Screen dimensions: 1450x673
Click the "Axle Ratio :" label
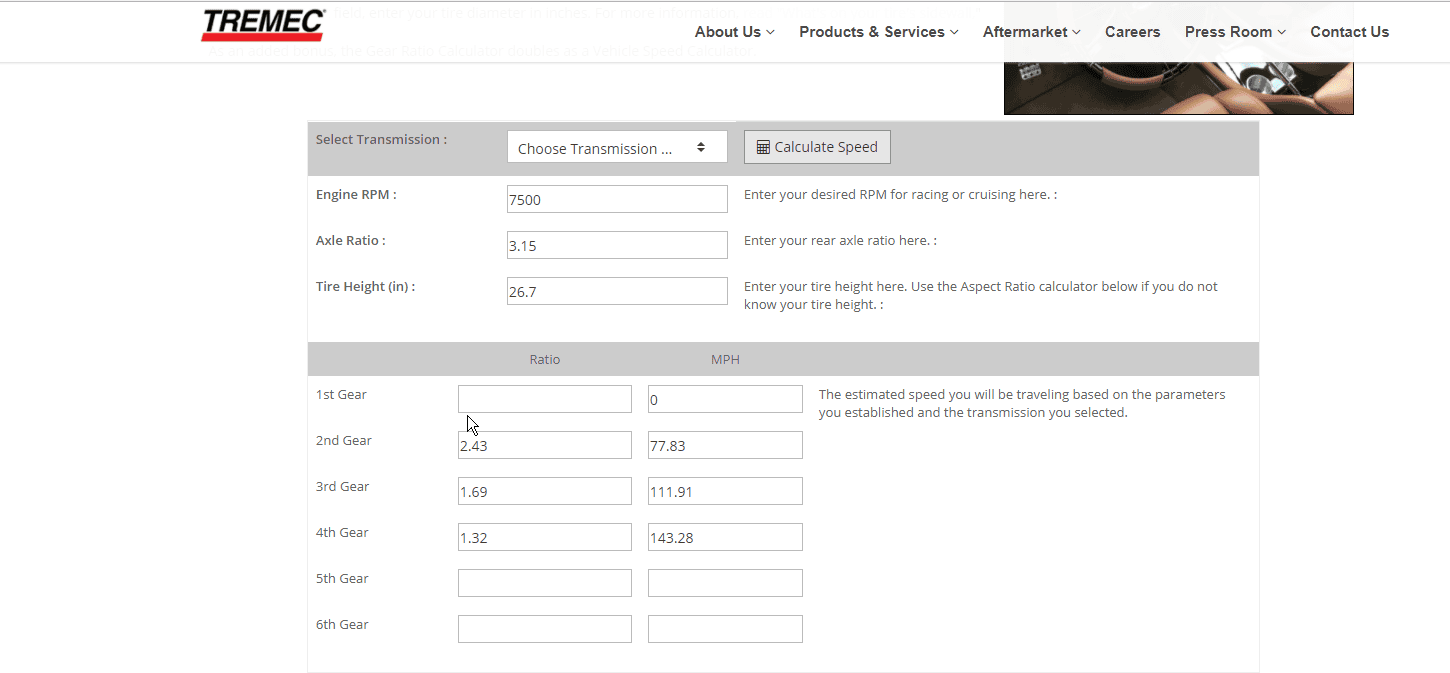click(x=350, y=241)
